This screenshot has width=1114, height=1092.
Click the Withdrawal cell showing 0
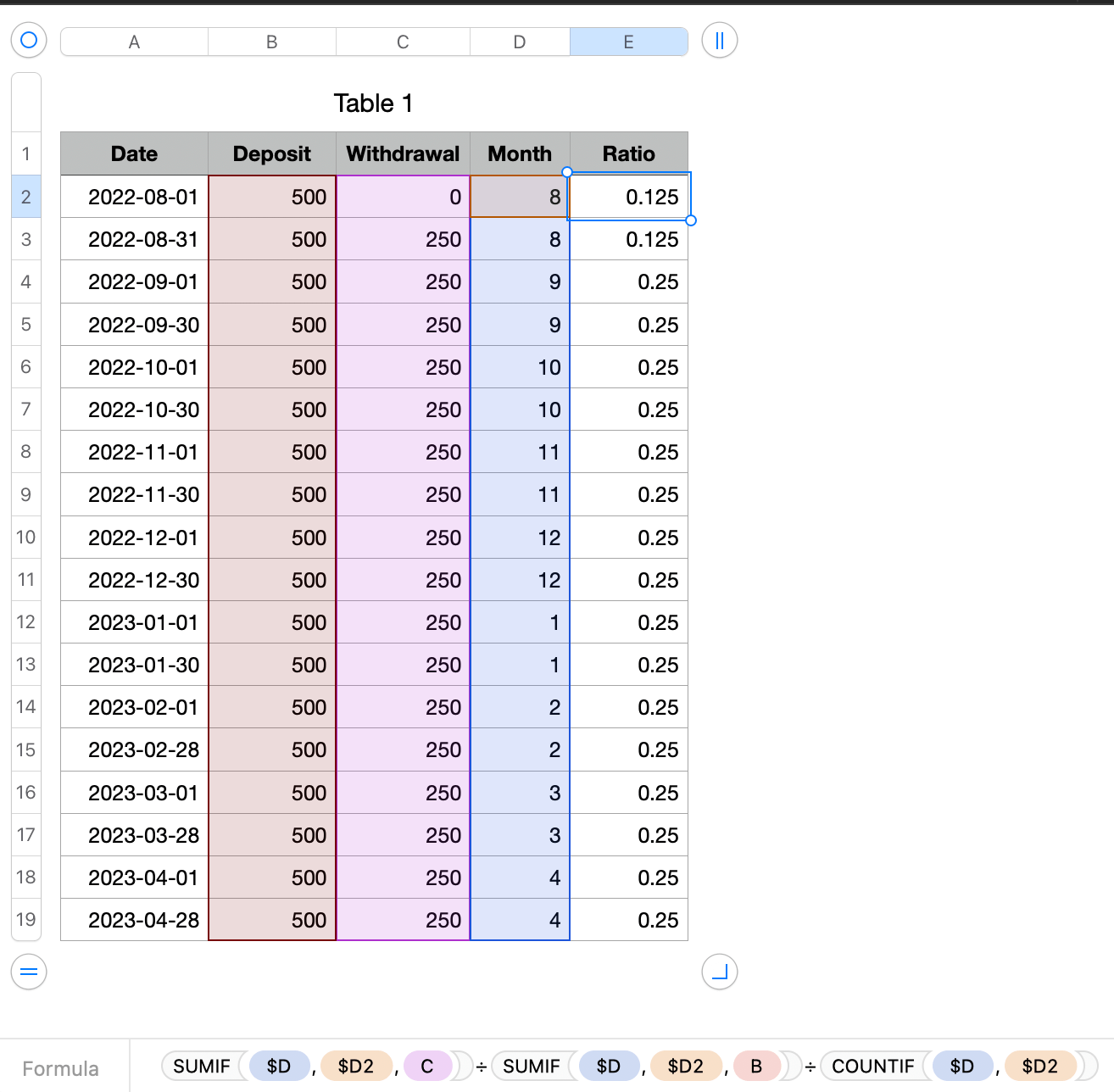click(x=403, y=197)
